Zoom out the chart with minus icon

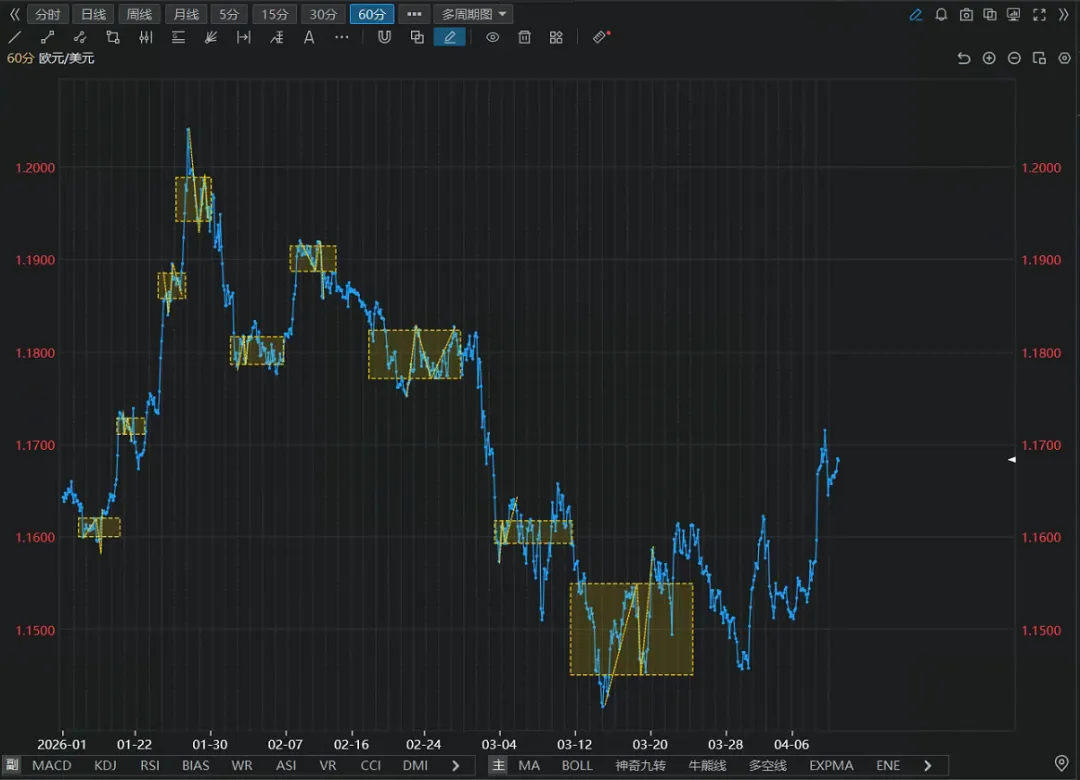pos(1014,59)
